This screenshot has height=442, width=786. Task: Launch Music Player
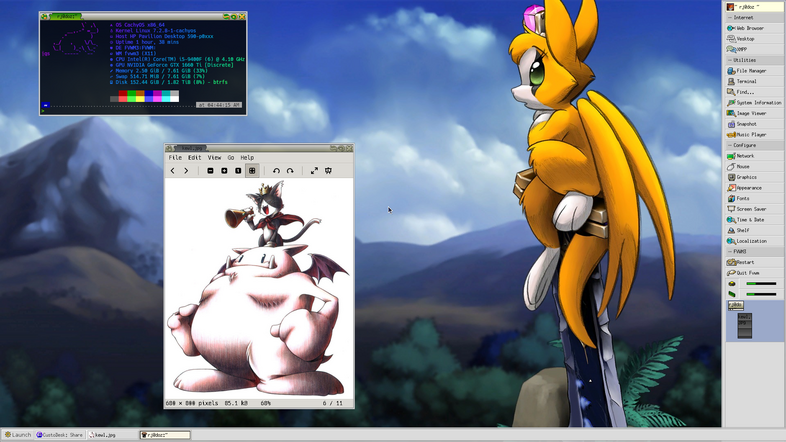(x=754, y=134)
